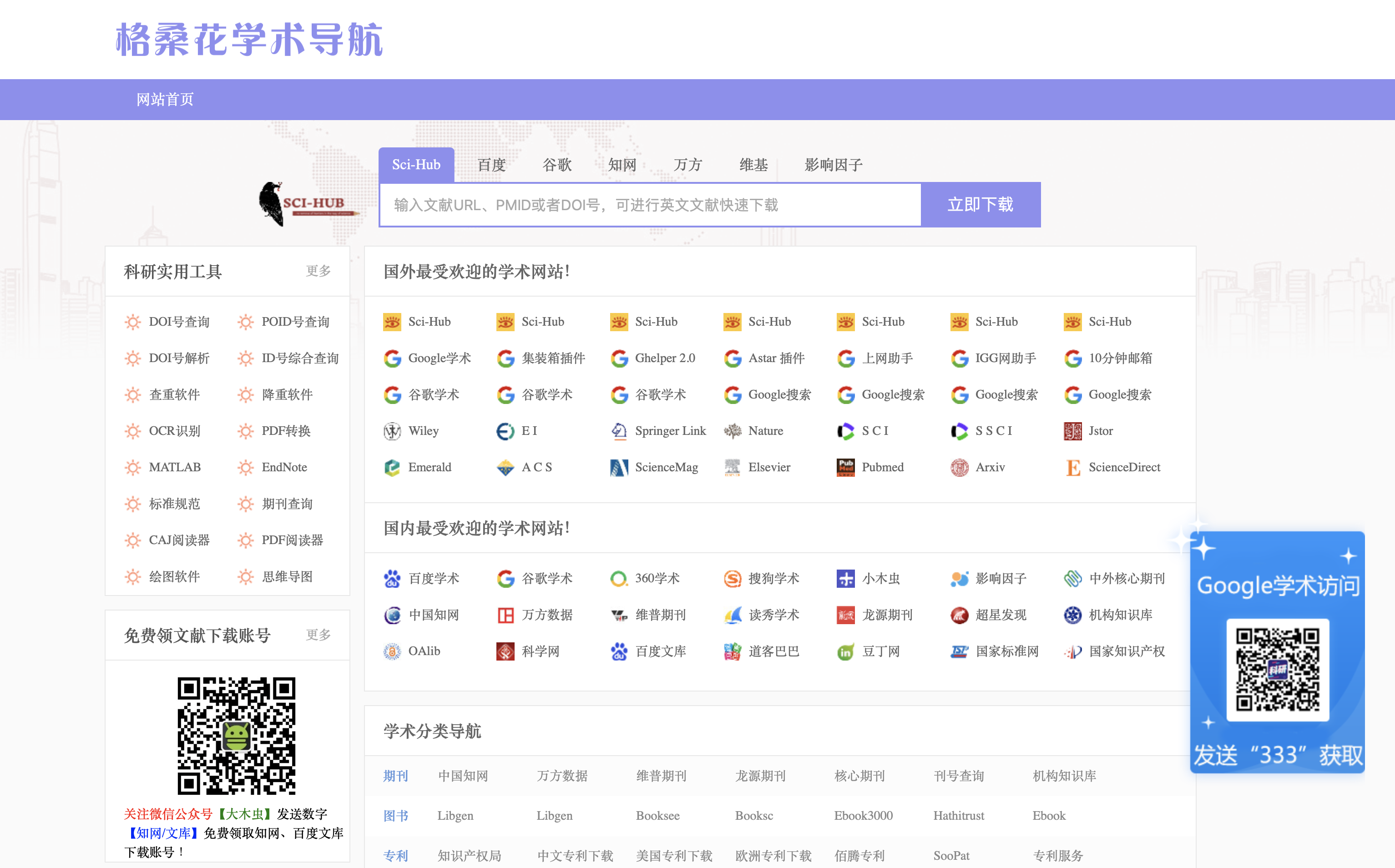Screen dimensions: 1395x868
Task: Click the Nature icon
Action: (733, 431)
